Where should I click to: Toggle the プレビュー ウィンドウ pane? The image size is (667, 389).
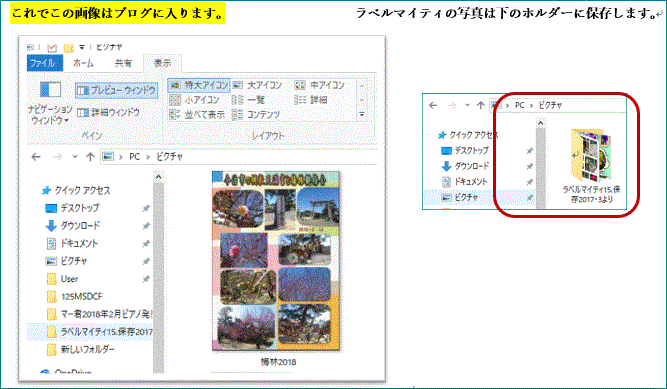click(117, 90)
